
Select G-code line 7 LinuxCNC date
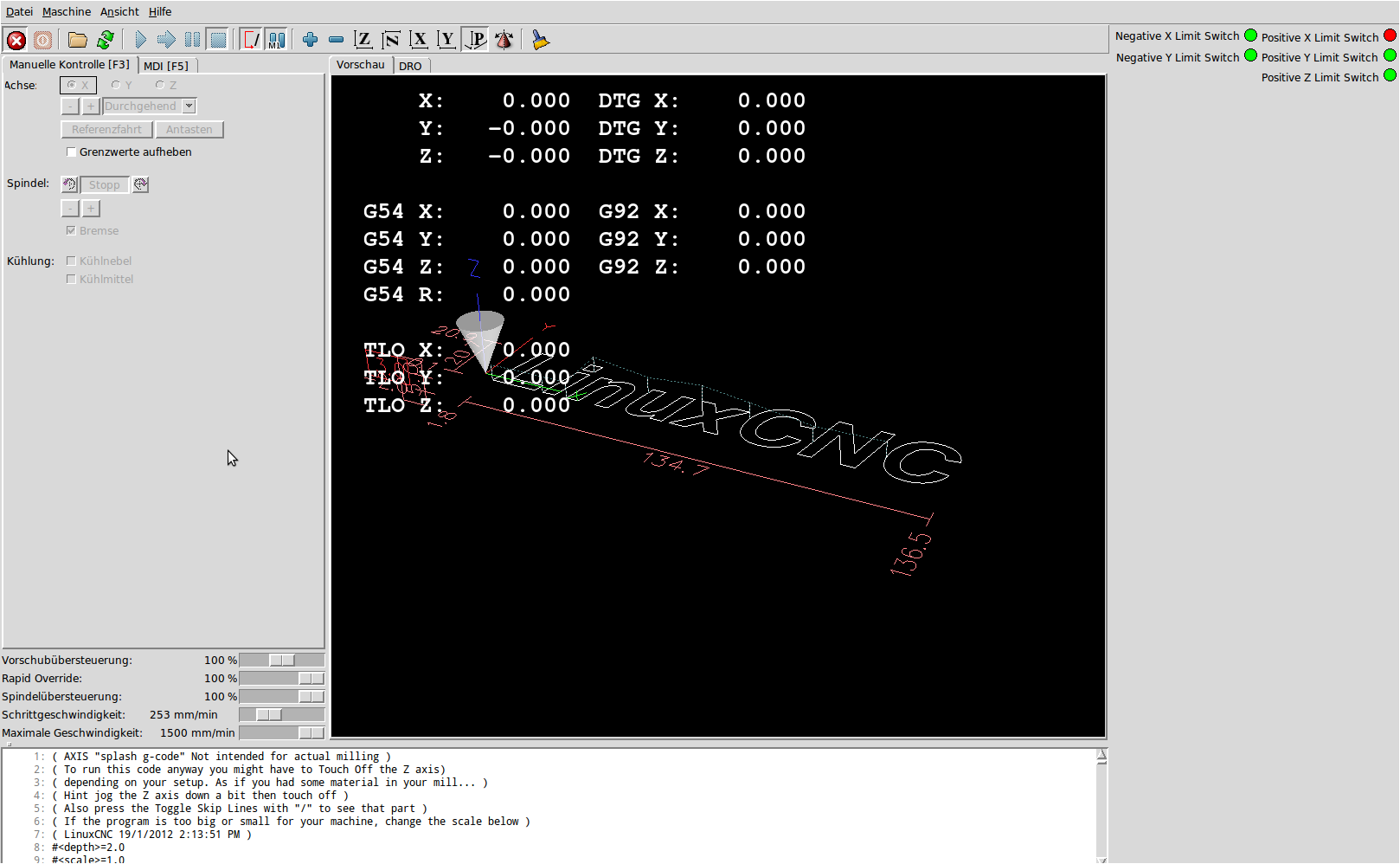coord(151,835)
